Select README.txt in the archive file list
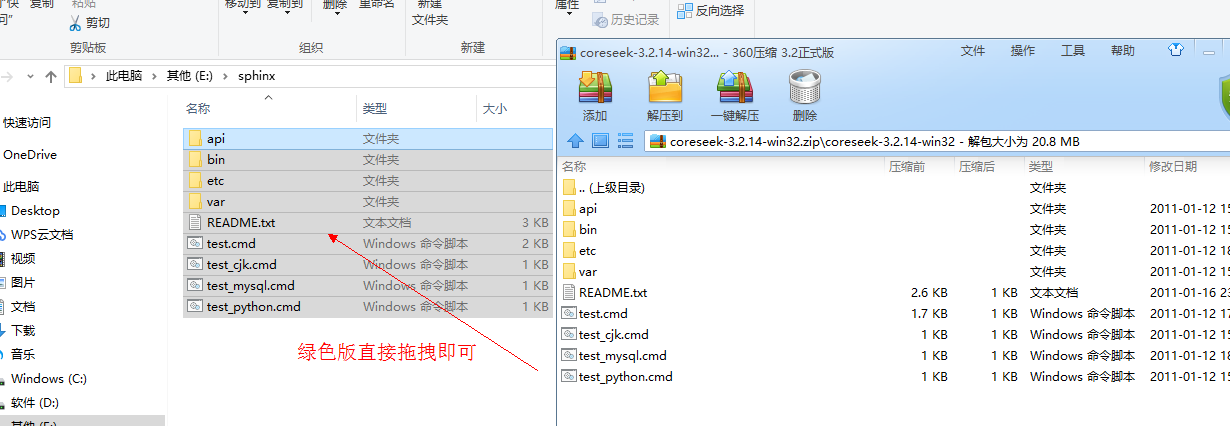Viewport: 1230px width, 426px height. click(x=612, y=293)
